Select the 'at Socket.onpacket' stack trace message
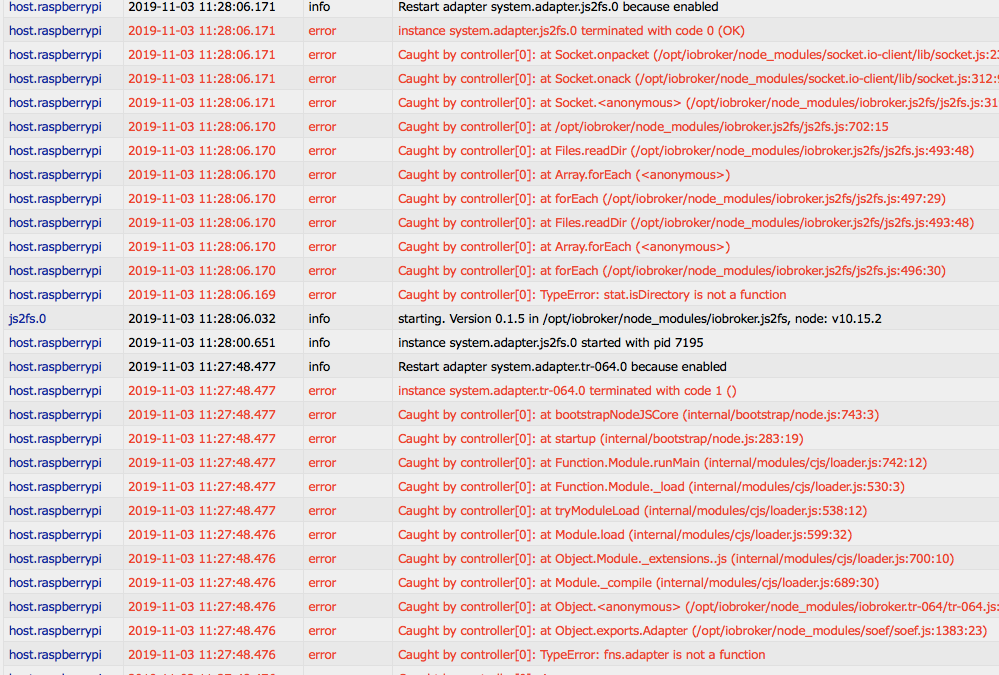The image size is (999, 675). [698, 55]
